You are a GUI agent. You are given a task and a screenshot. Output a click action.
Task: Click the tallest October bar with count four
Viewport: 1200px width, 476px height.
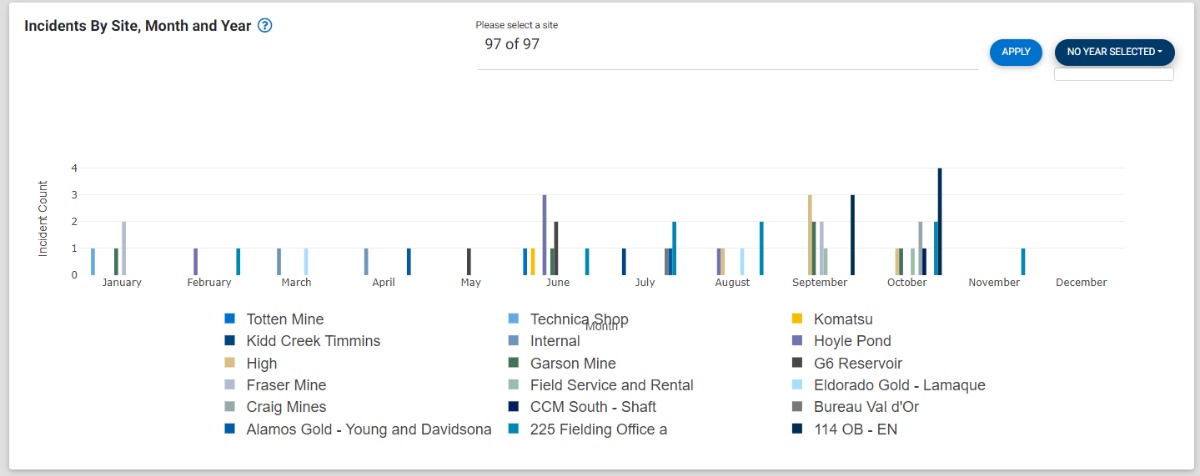[x=940, y=221]
